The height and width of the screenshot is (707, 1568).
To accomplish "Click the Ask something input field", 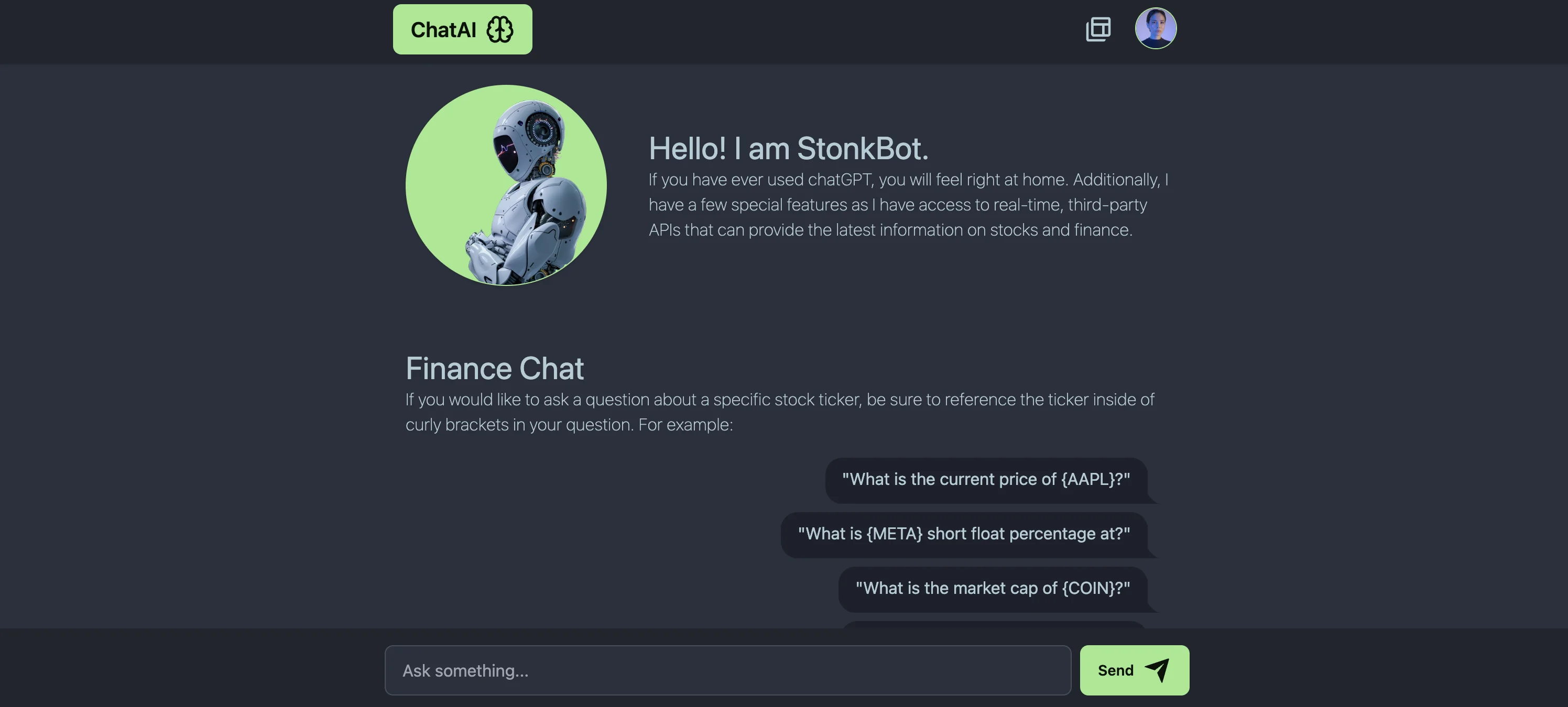I will coord(727,670).
